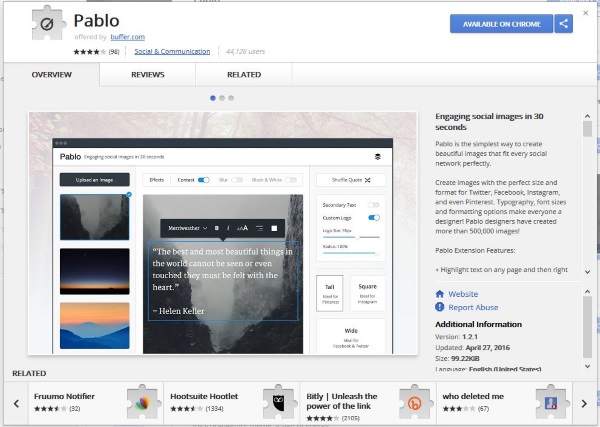Select the Wide size option
Image resolution: width=600 pixels, height=427 pixels.
351,337
